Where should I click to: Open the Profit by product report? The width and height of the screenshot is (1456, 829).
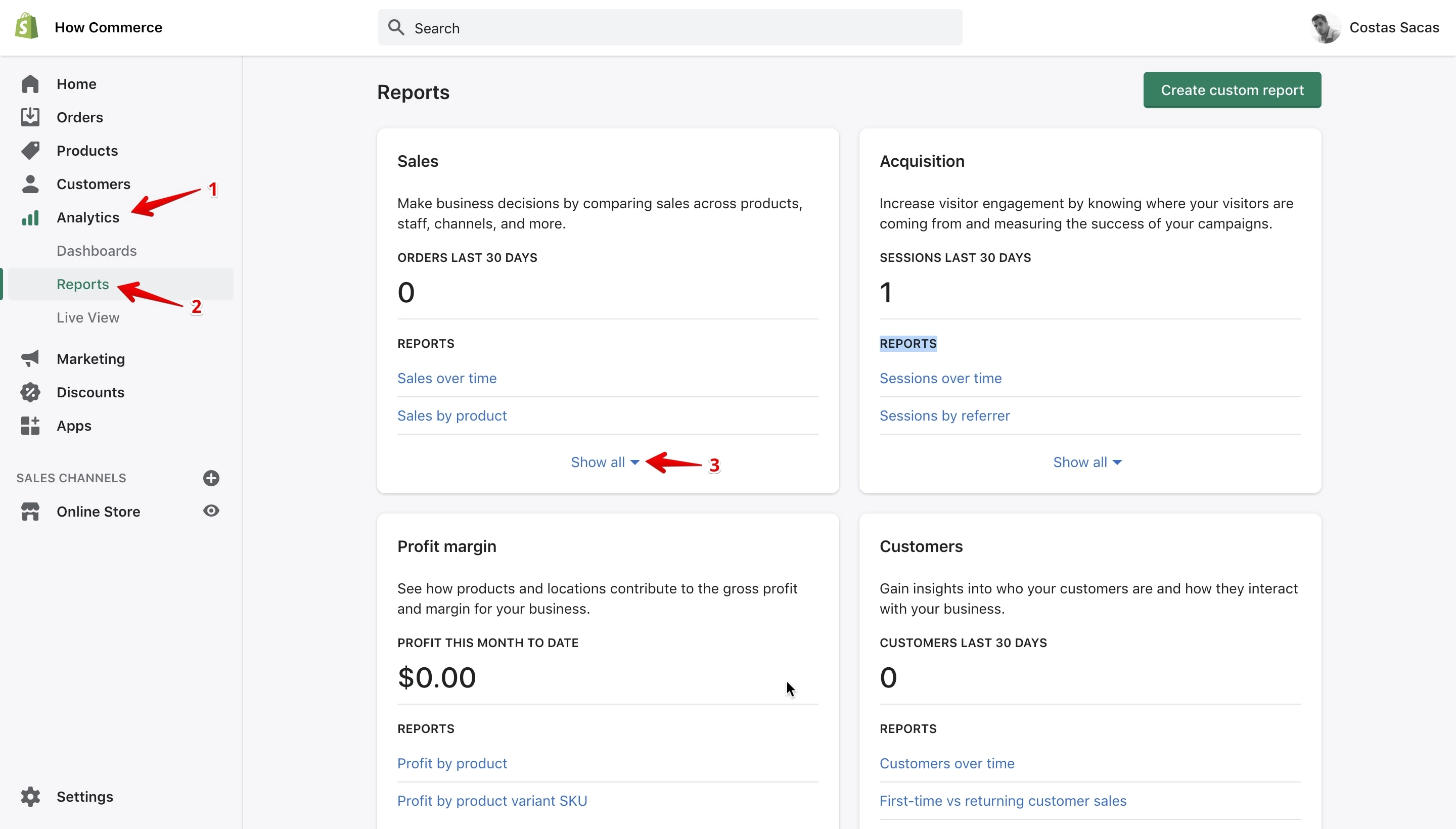(451, 763)
